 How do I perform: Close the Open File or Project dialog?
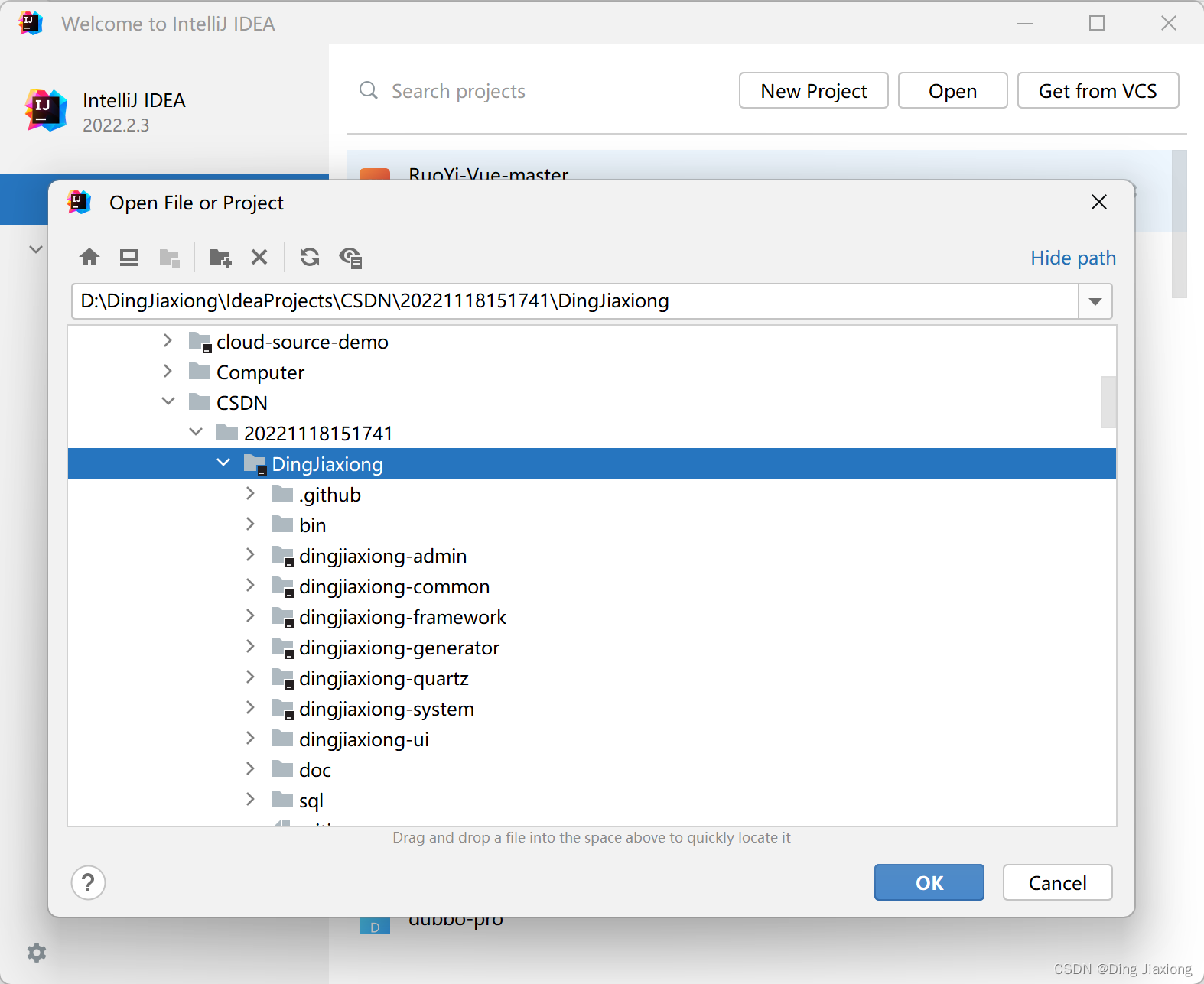(1099, 202)
